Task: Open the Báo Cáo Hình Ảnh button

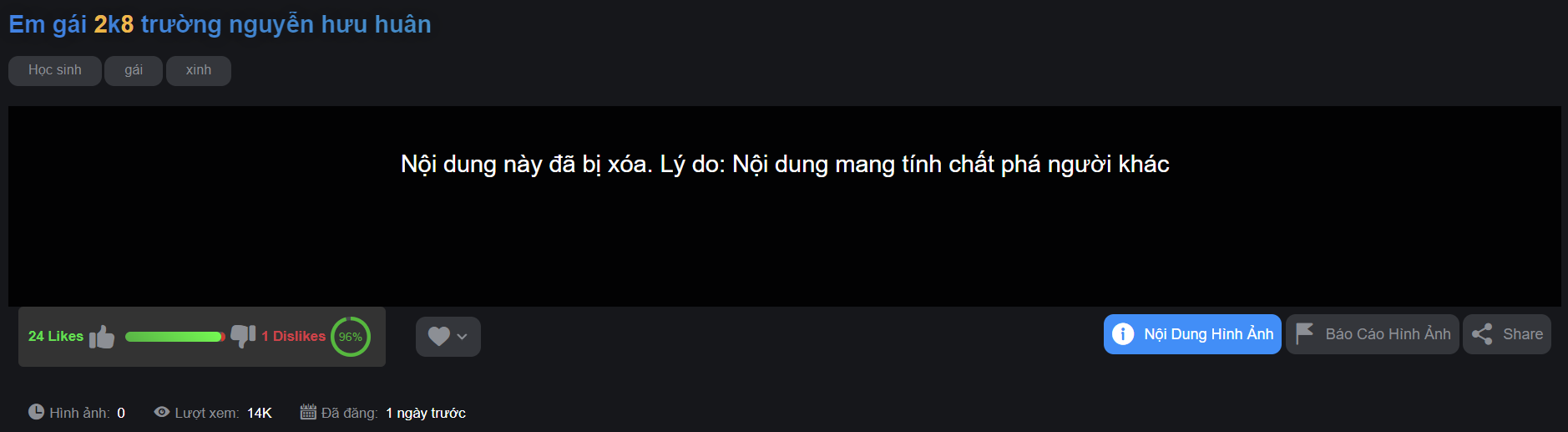Action: click(x=1373, y=334)
